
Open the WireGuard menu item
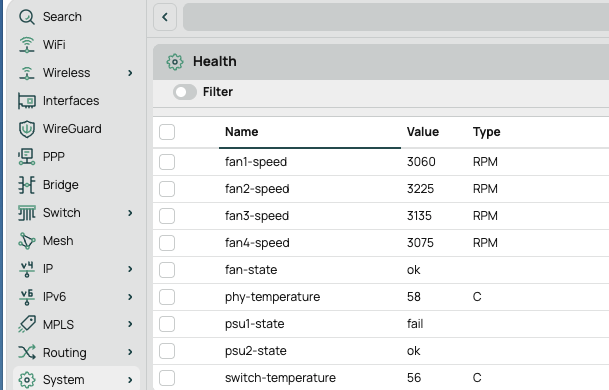coord(72,129)
